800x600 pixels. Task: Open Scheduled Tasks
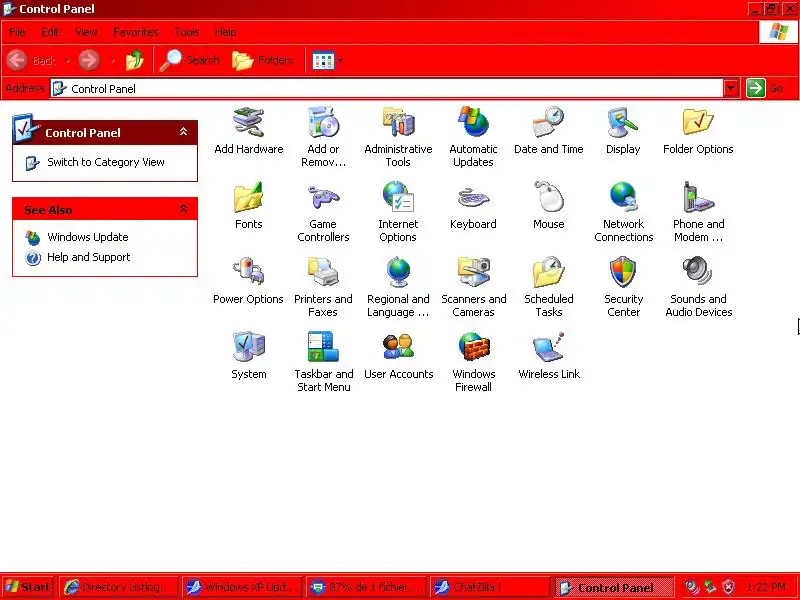[x=548, y=287]
